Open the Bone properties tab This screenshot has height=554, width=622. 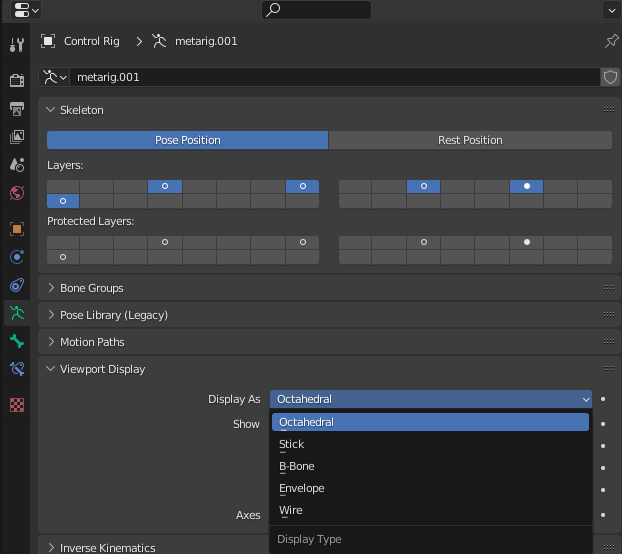[x=17, y=341]
